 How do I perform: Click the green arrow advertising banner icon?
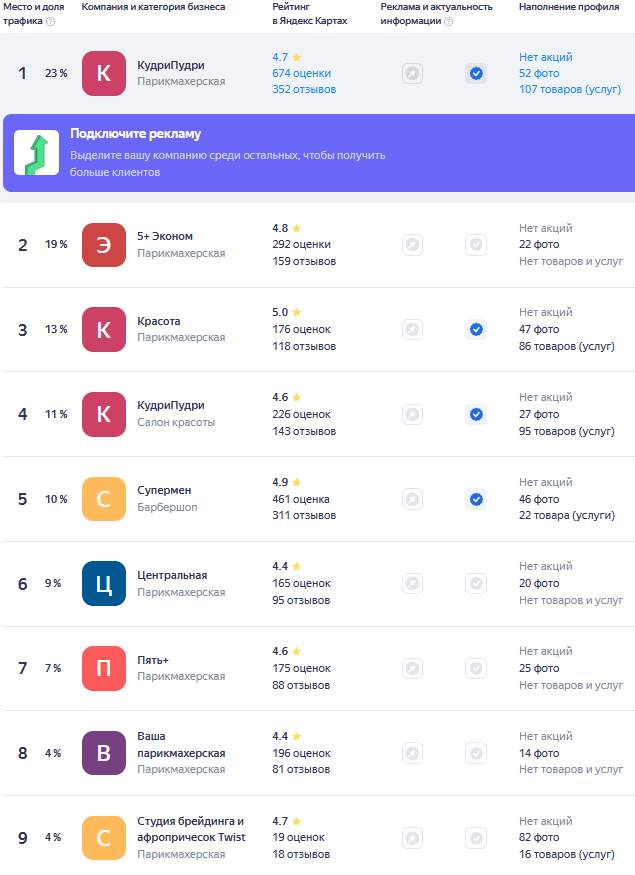[36, 153]
